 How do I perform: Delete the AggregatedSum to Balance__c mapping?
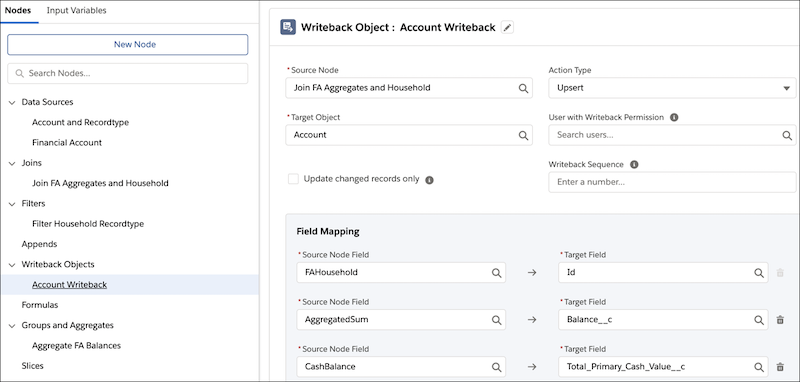[780, 320]
